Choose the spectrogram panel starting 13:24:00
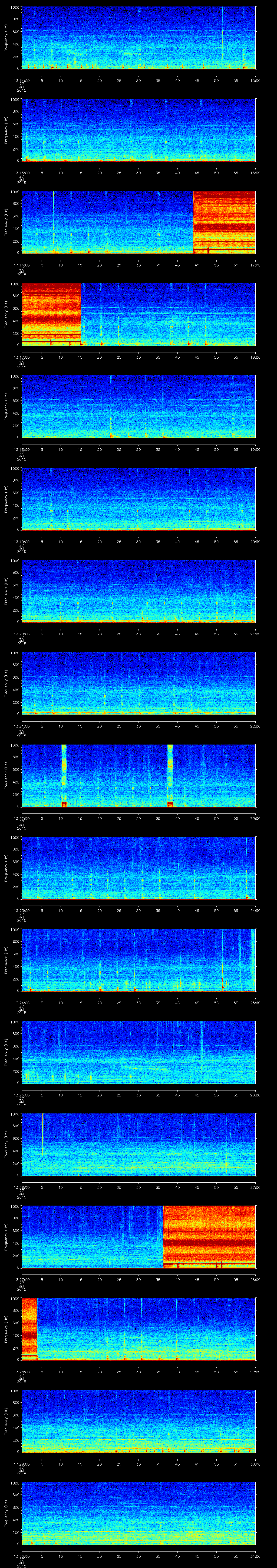 click(x=138, y=960)
